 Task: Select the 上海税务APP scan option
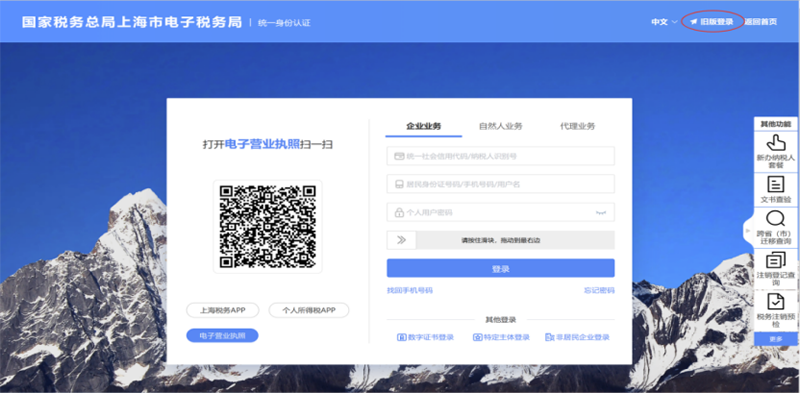[x=222, y=310]
